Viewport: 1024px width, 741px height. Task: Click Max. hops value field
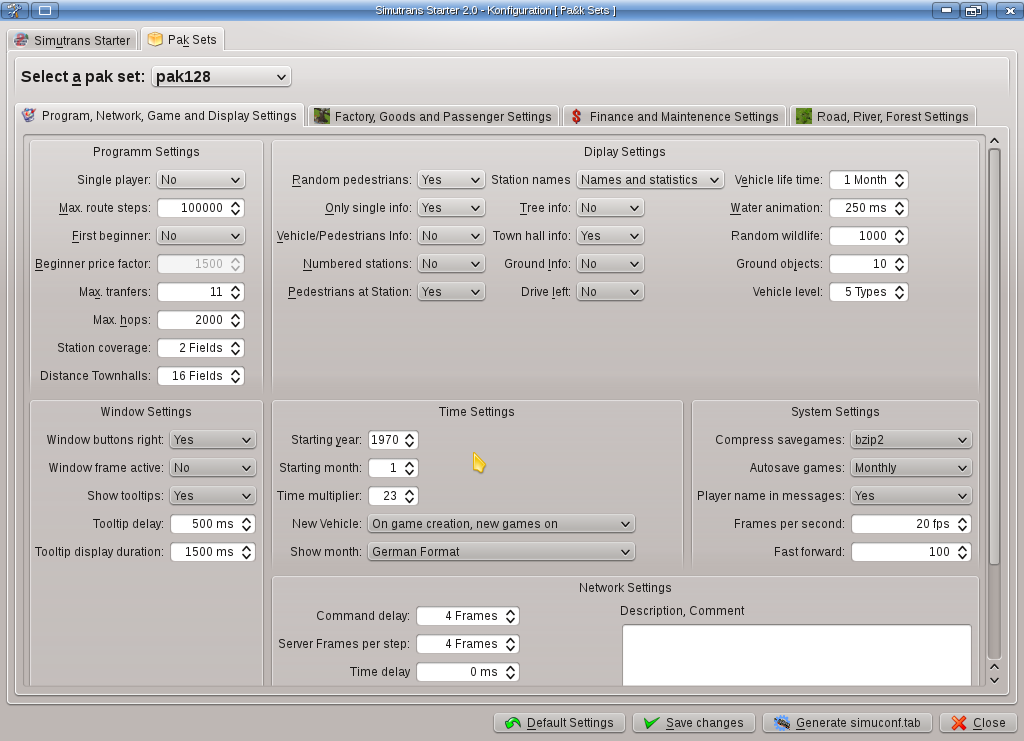coord(200,320)
